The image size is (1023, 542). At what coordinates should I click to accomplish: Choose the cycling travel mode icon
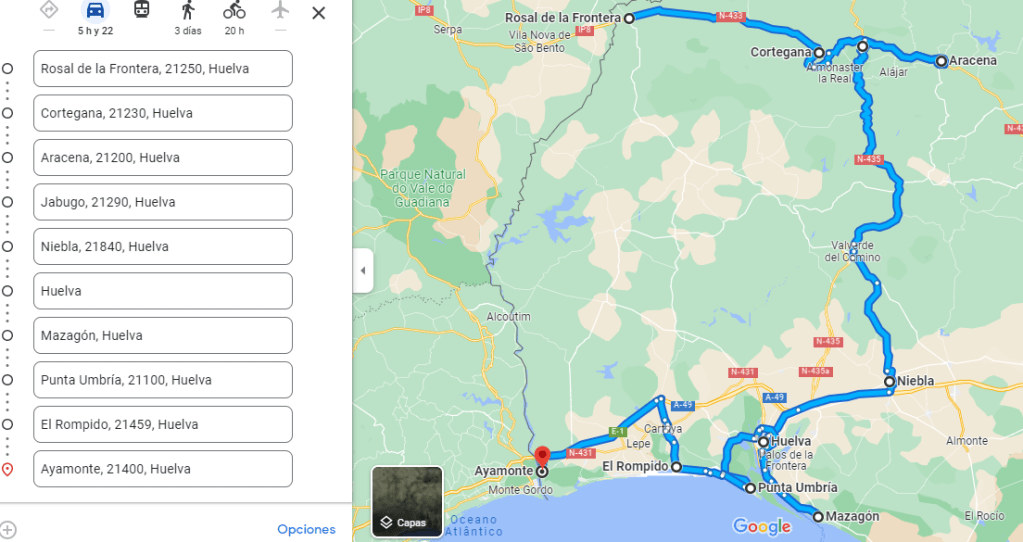pyautogui.click(x=234, y=10)
